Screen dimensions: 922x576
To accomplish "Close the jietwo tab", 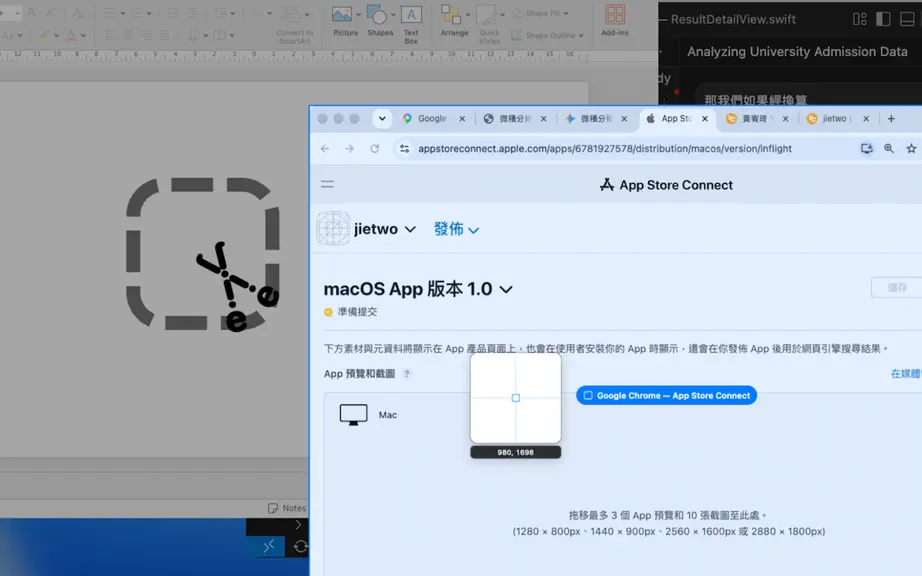I will [x=866, y=119].
